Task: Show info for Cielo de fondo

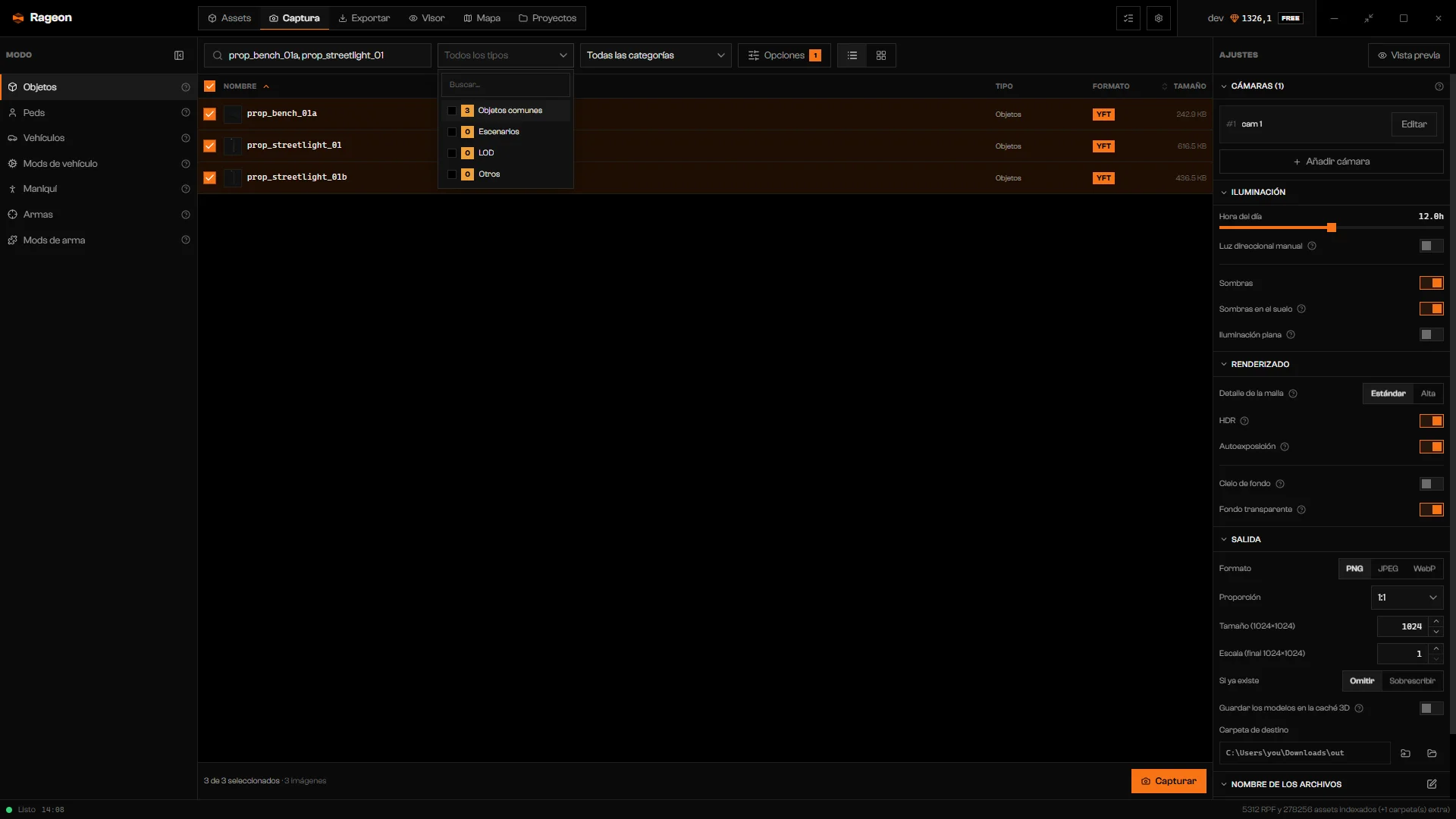Action: tap(1280, 484)
